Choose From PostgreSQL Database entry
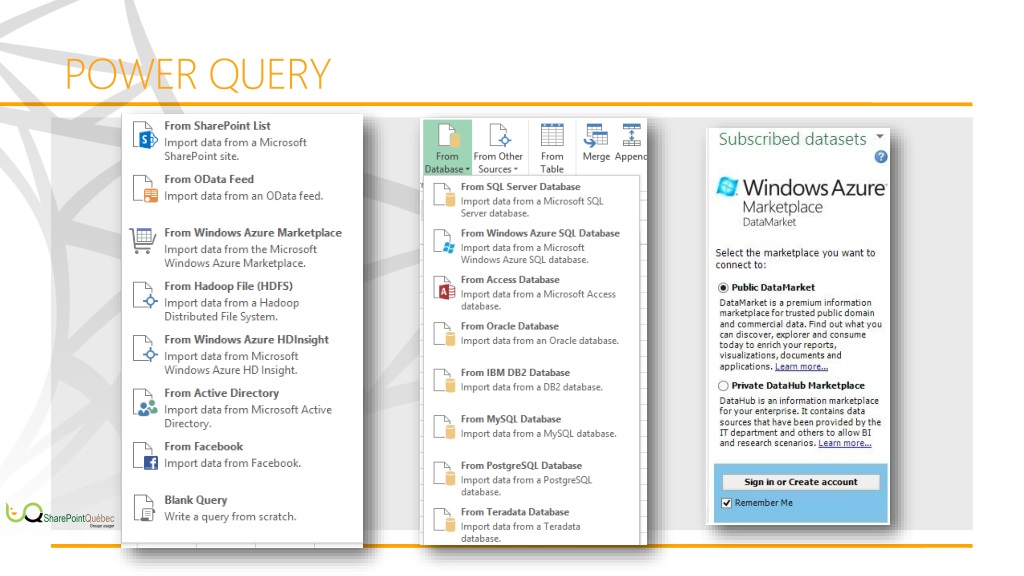Image resolution: width=1024 pixels, height=576 pixels. coord(532,478)
